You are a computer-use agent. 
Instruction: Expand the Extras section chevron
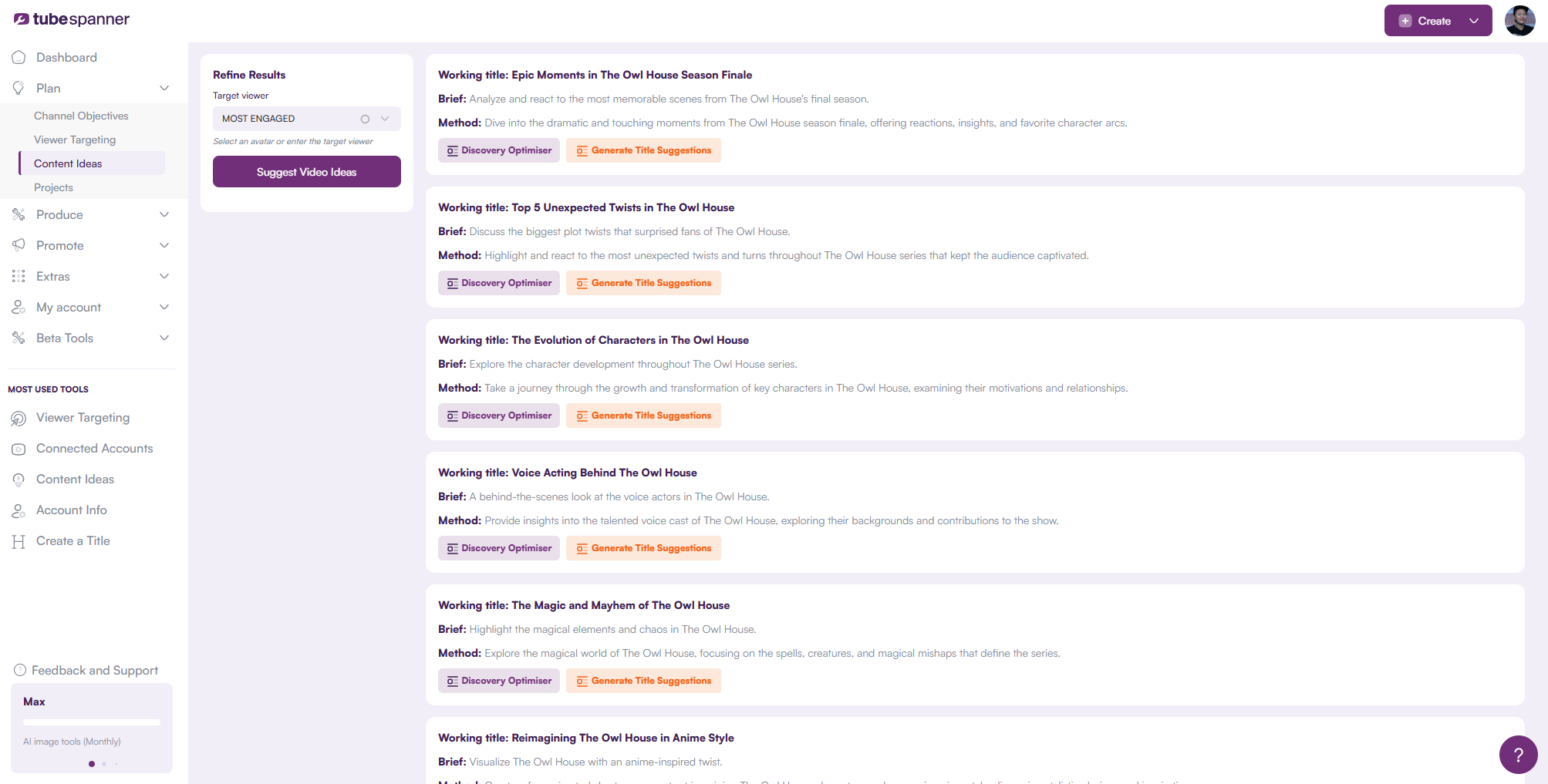click(x=164, y=276)
